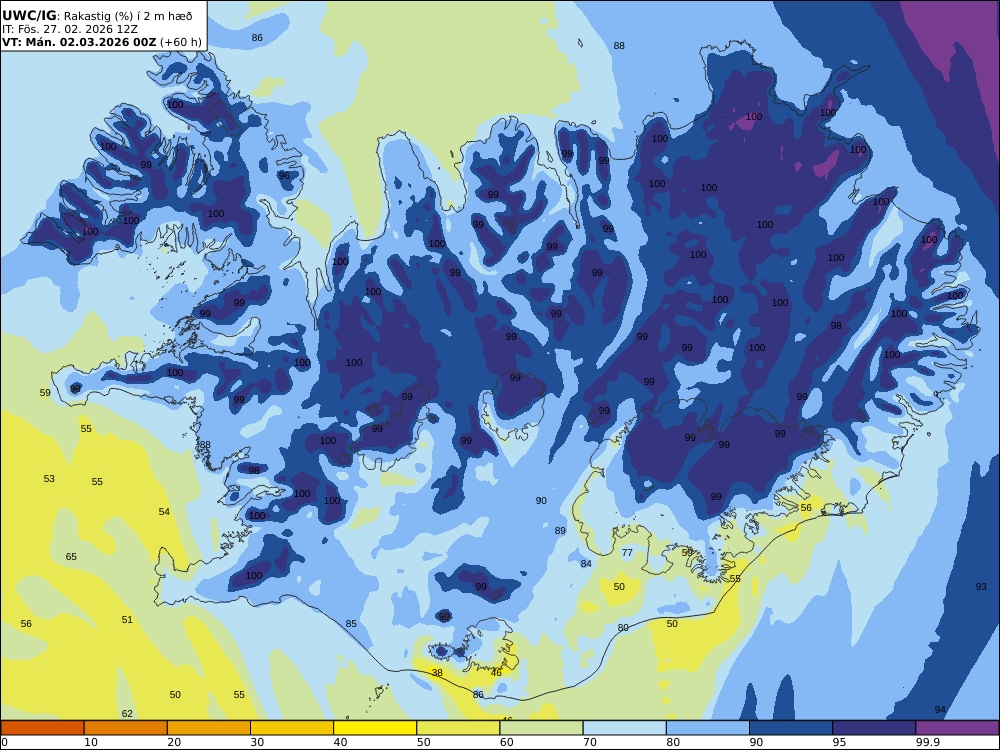Click the legend tick label '95'
The width and height of the screenshot is (1000, 750).
click(839, 742)
